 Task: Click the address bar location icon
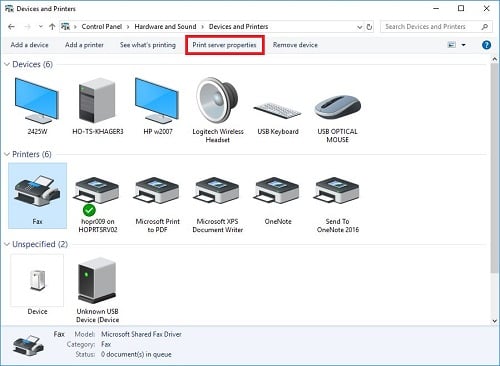point(65,27)
